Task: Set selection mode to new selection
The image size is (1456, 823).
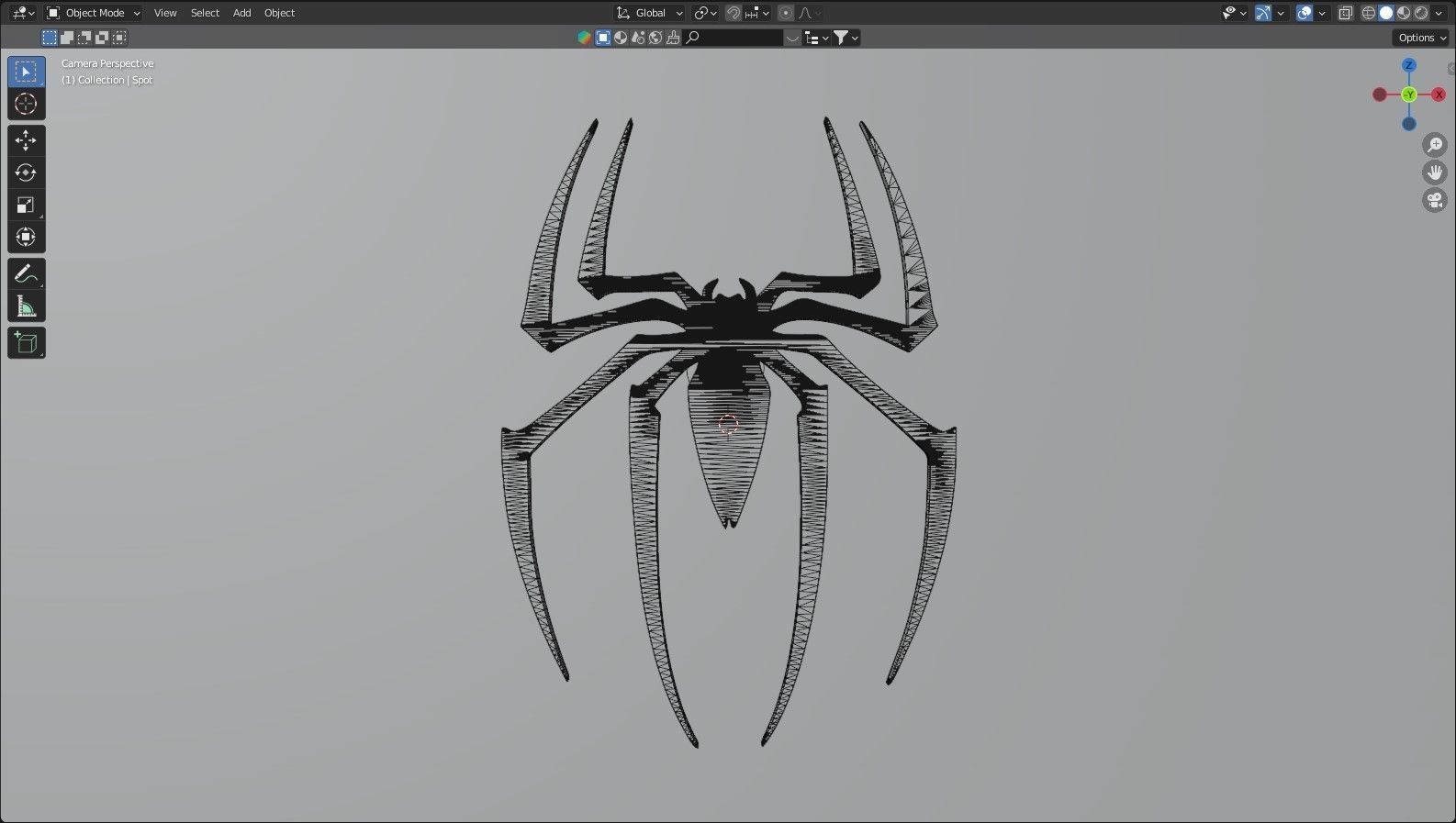Action: pyautogui.click(x=50, y=38)
